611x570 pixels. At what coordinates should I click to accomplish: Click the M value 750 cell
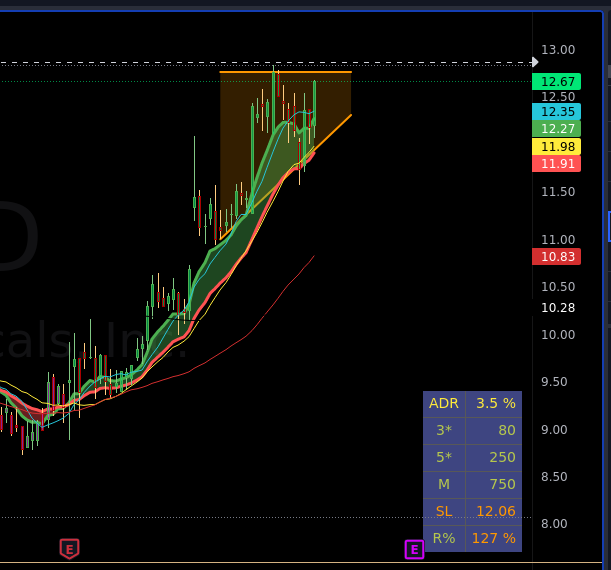click(x=494, y=485)
